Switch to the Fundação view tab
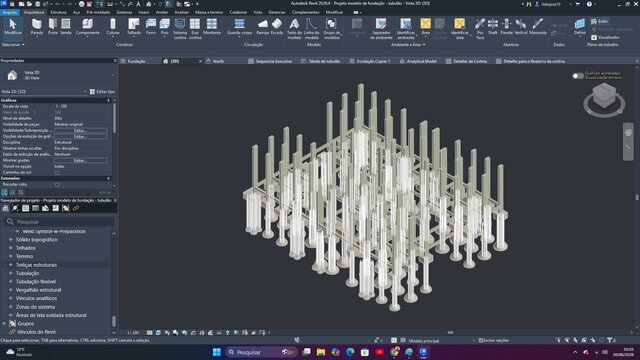The image size is (640, 360). [x=137, y=61]
